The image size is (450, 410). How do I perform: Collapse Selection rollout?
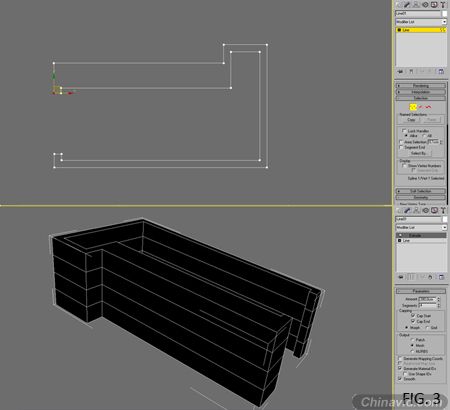(x=421, y=98)
